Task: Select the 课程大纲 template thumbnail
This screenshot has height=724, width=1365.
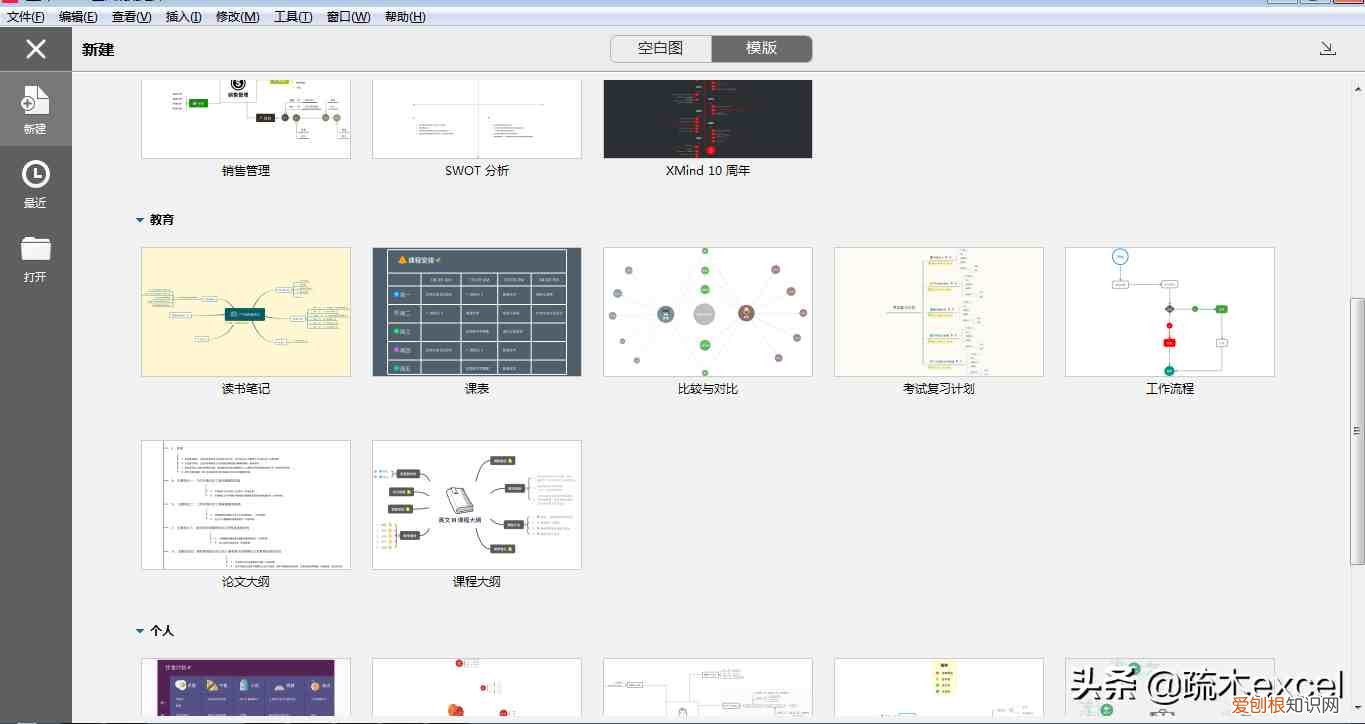Action: [x=477, y=505]
